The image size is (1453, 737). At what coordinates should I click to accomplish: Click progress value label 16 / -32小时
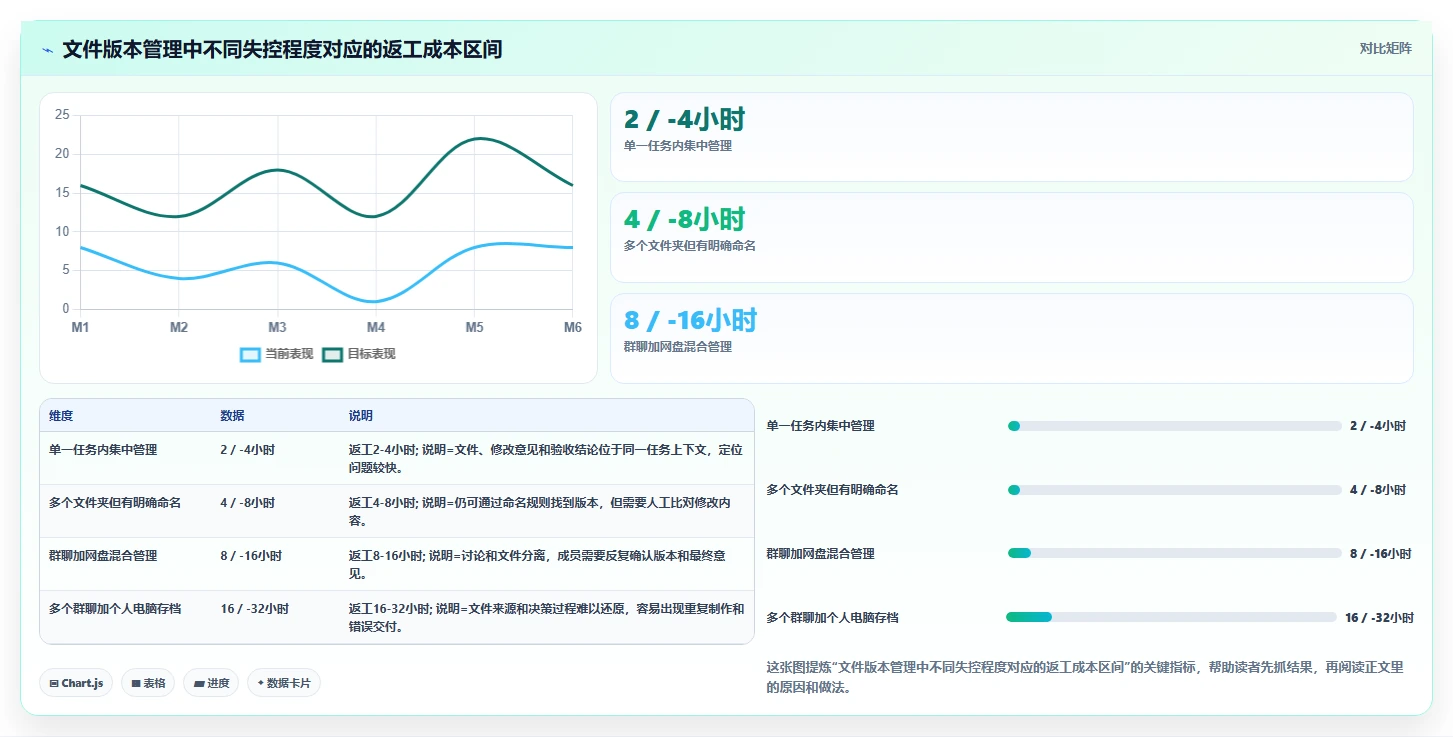click(1379, 618)
